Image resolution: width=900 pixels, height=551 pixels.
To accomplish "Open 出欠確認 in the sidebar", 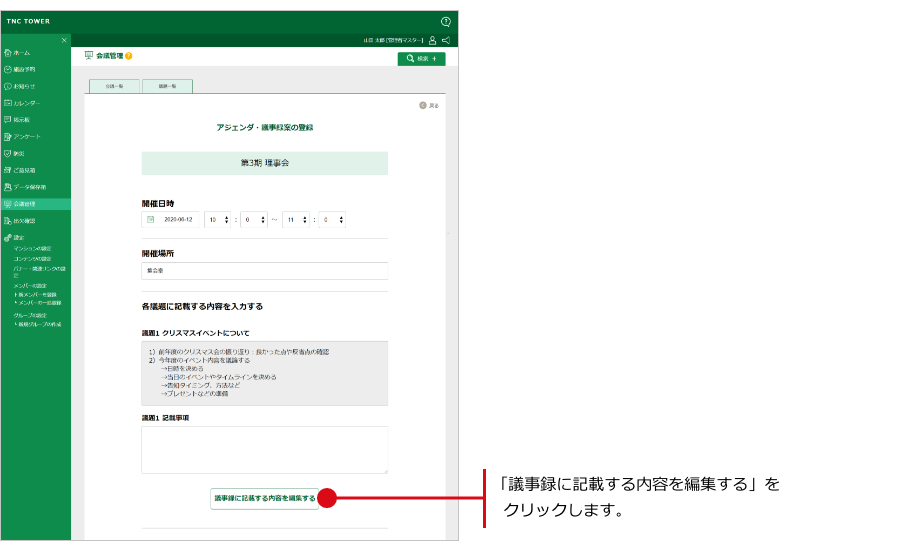I will (20, 221).
